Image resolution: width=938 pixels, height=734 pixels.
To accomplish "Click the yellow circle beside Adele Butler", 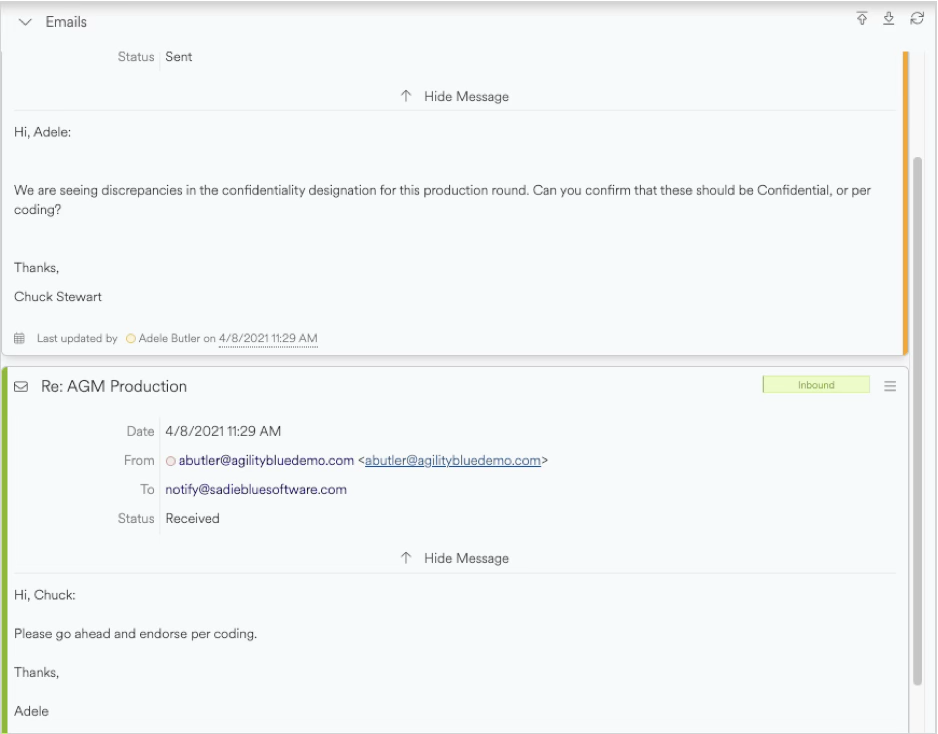I will click(130, 339).
